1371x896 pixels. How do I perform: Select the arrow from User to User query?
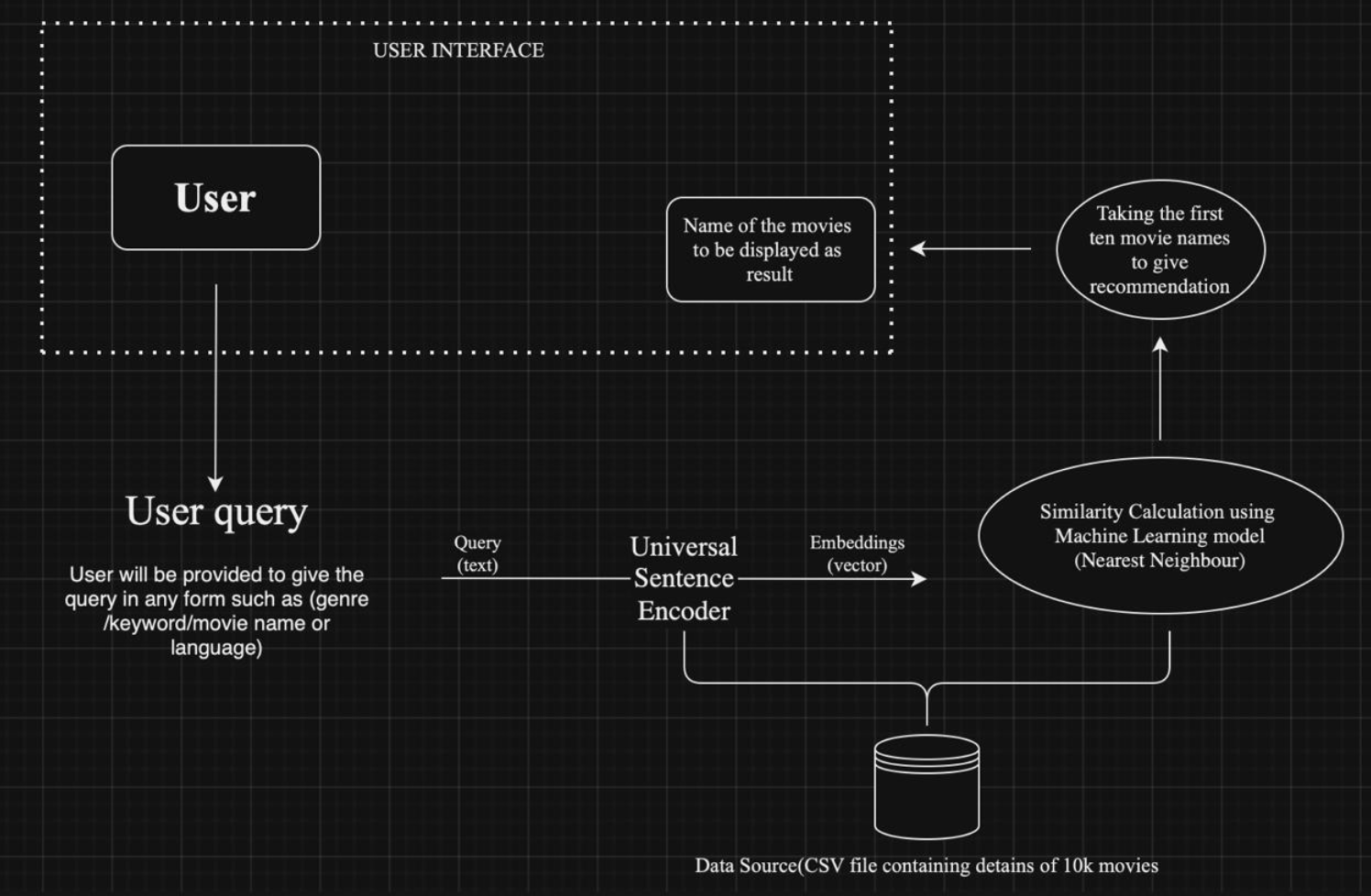point(216,385)
